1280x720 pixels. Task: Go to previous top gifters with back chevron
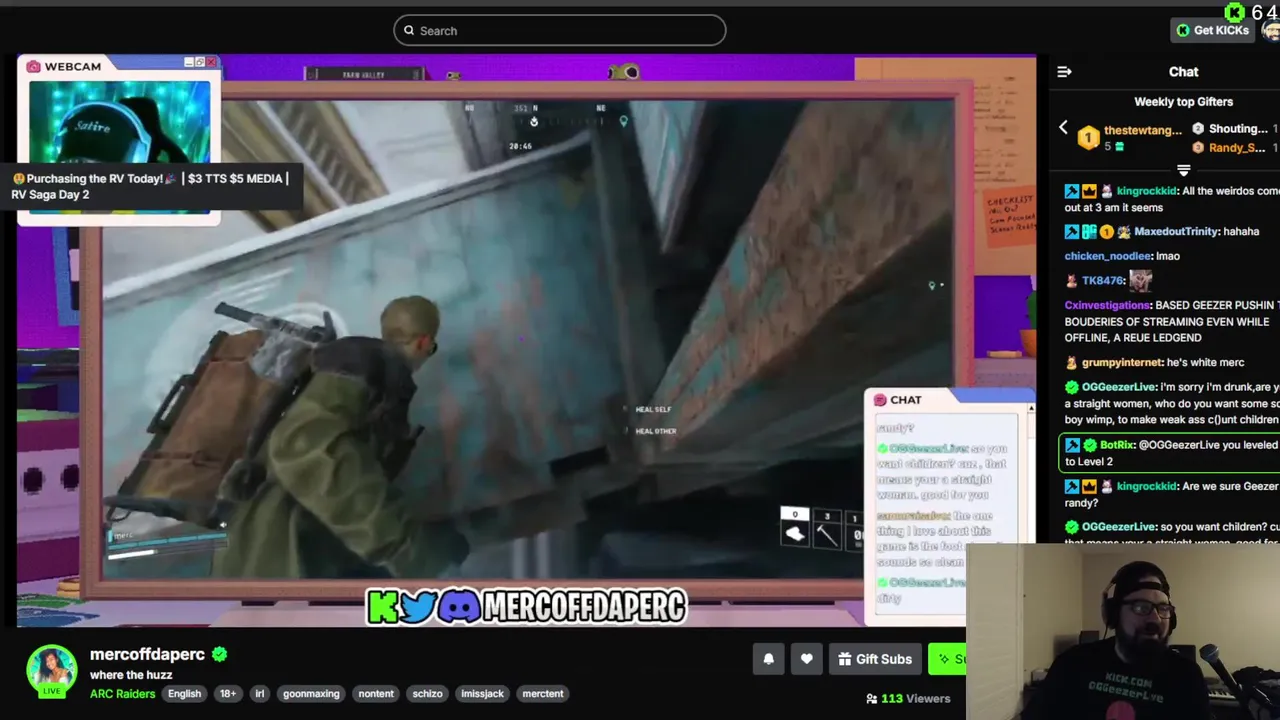pyautogui.click(x=1063, y=128)
